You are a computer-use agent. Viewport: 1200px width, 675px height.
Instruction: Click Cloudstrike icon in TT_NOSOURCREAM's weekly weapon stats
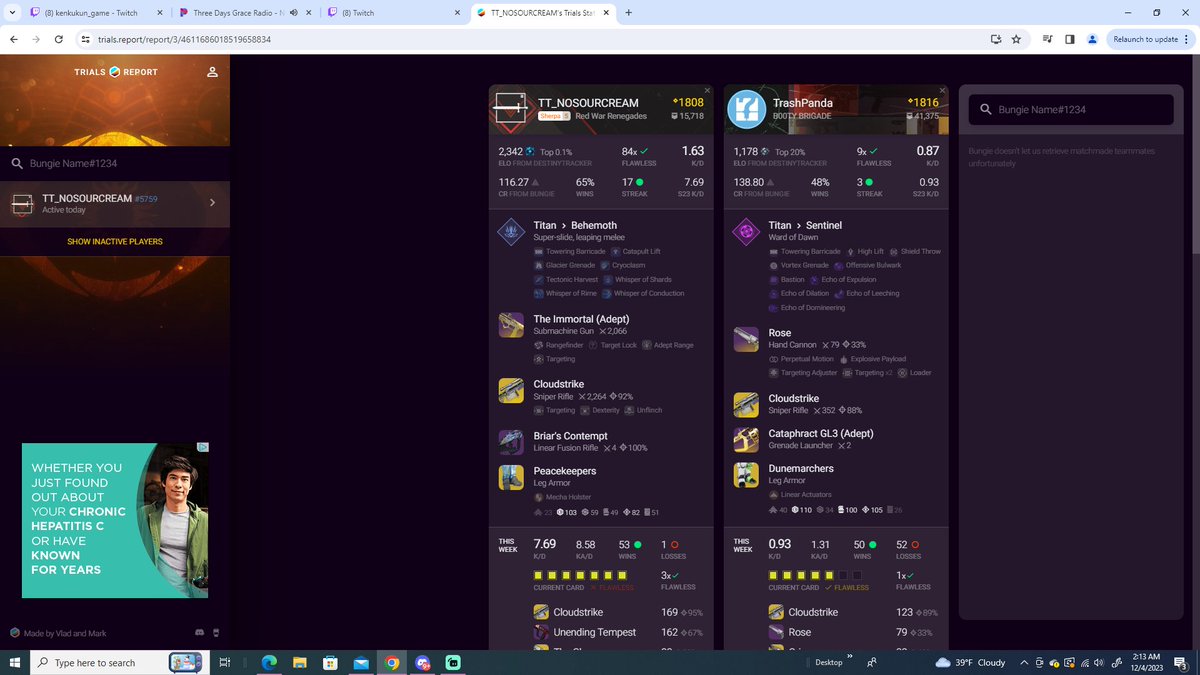[x=541, y=612]
